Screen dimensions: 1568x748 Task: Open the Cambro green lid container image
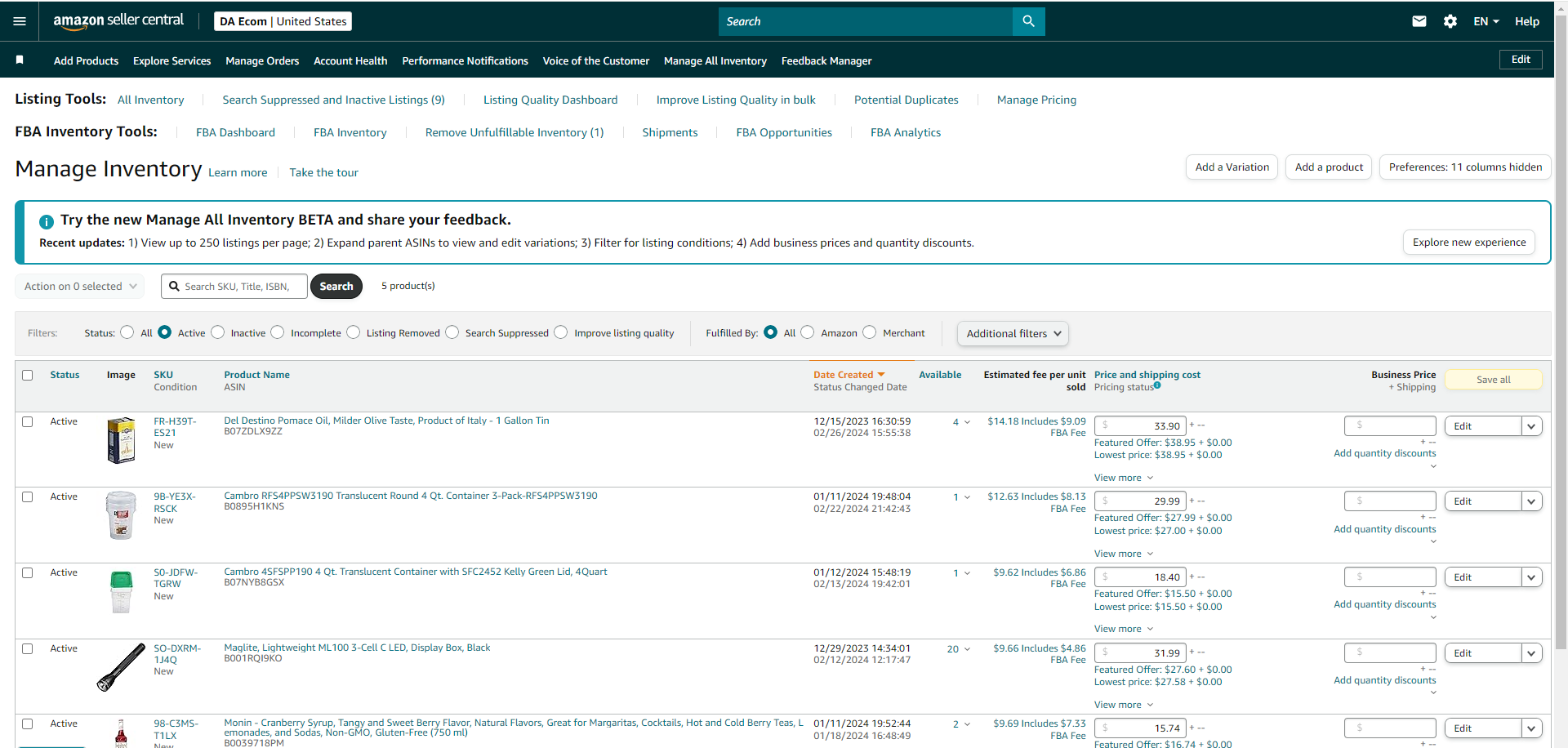point(121,591)
